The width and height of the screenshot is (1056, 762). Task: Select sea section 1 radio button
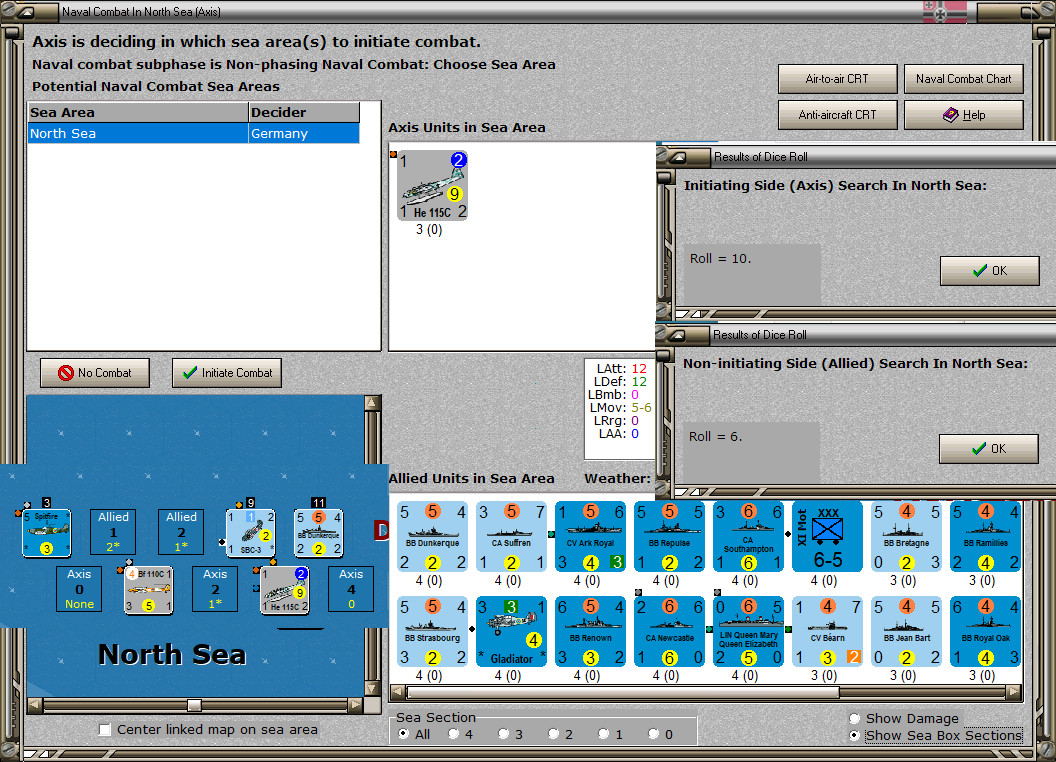(x=603, y=734)
